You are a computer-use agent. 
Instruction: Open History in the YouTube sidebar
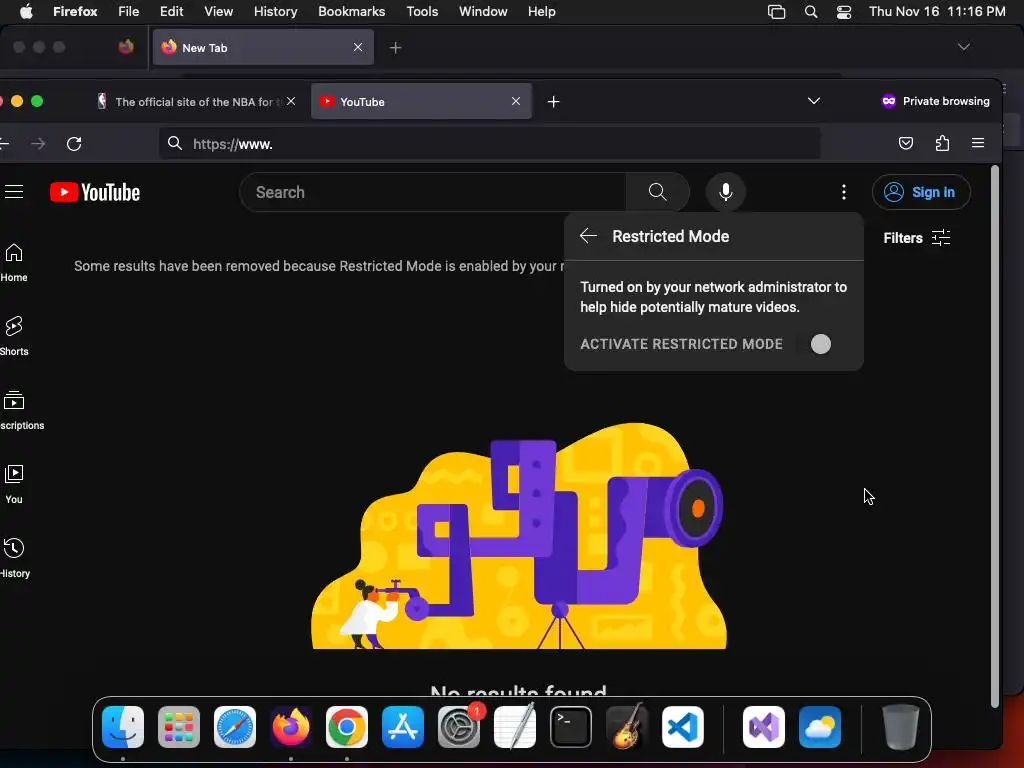tap(14, 558)
